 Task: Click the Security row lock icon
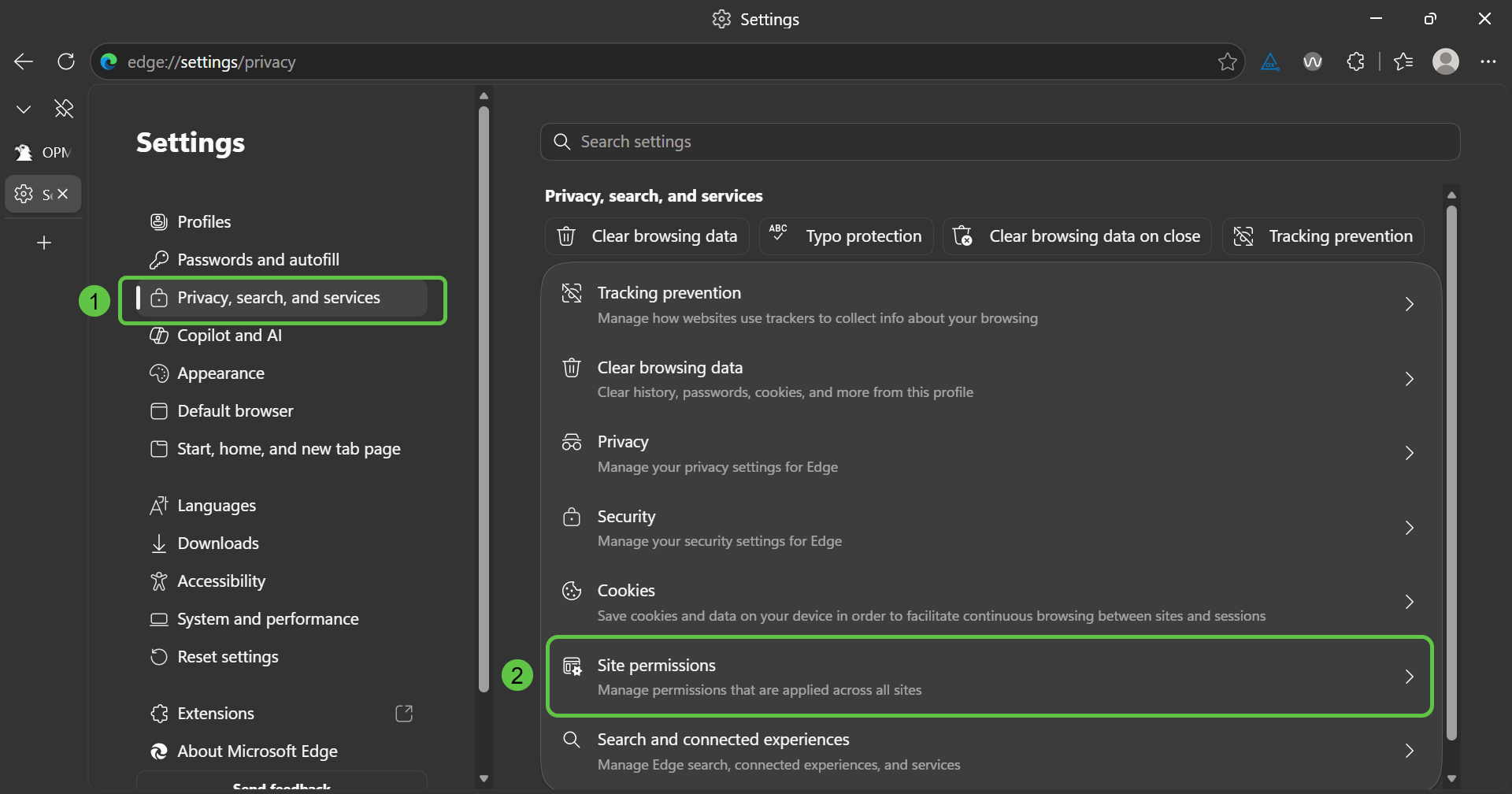pos(572,517)
